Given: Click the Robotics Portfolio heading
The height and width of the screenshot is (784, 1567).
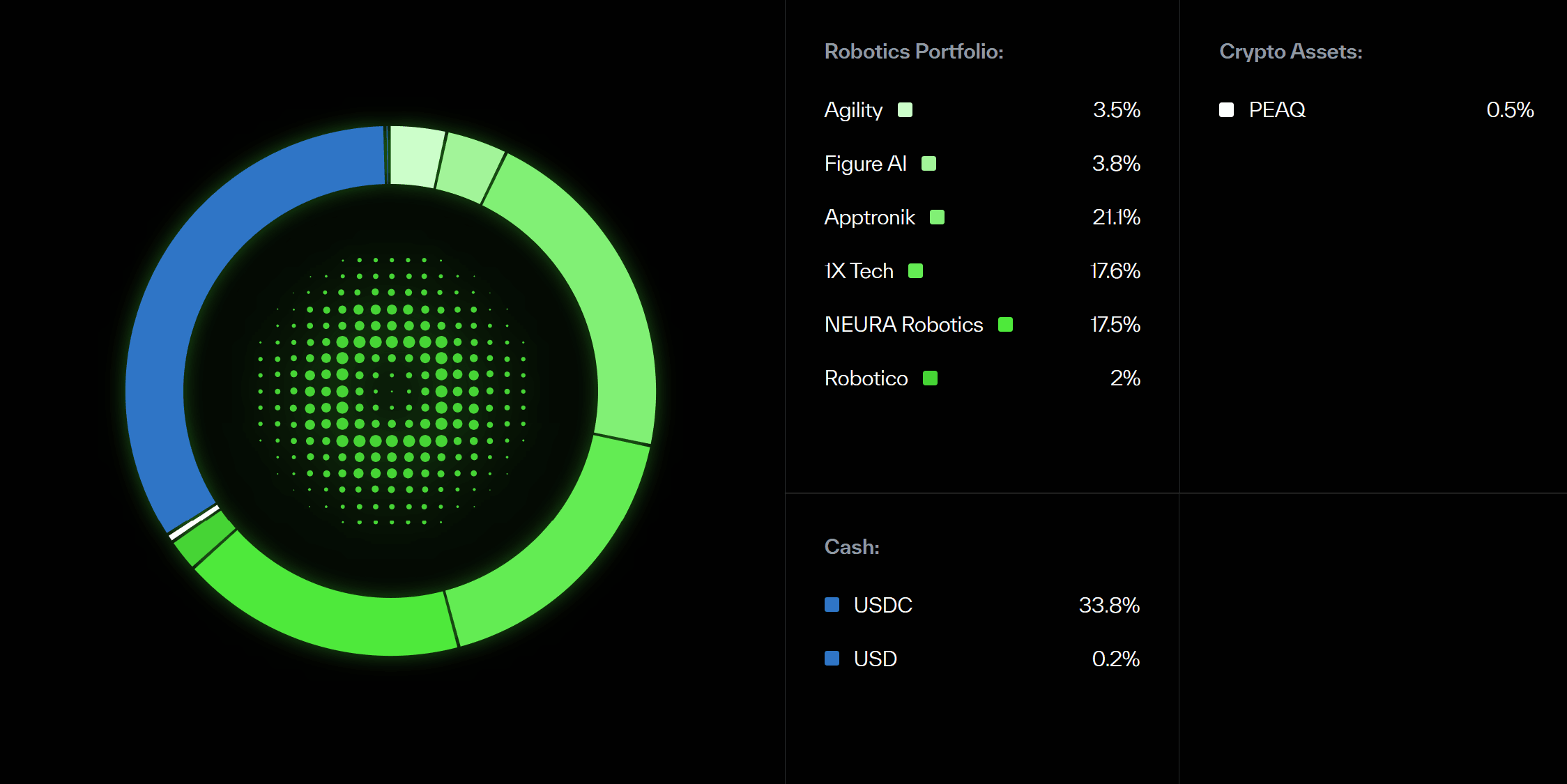Looking at the screenshot, I should click(914, 52).
